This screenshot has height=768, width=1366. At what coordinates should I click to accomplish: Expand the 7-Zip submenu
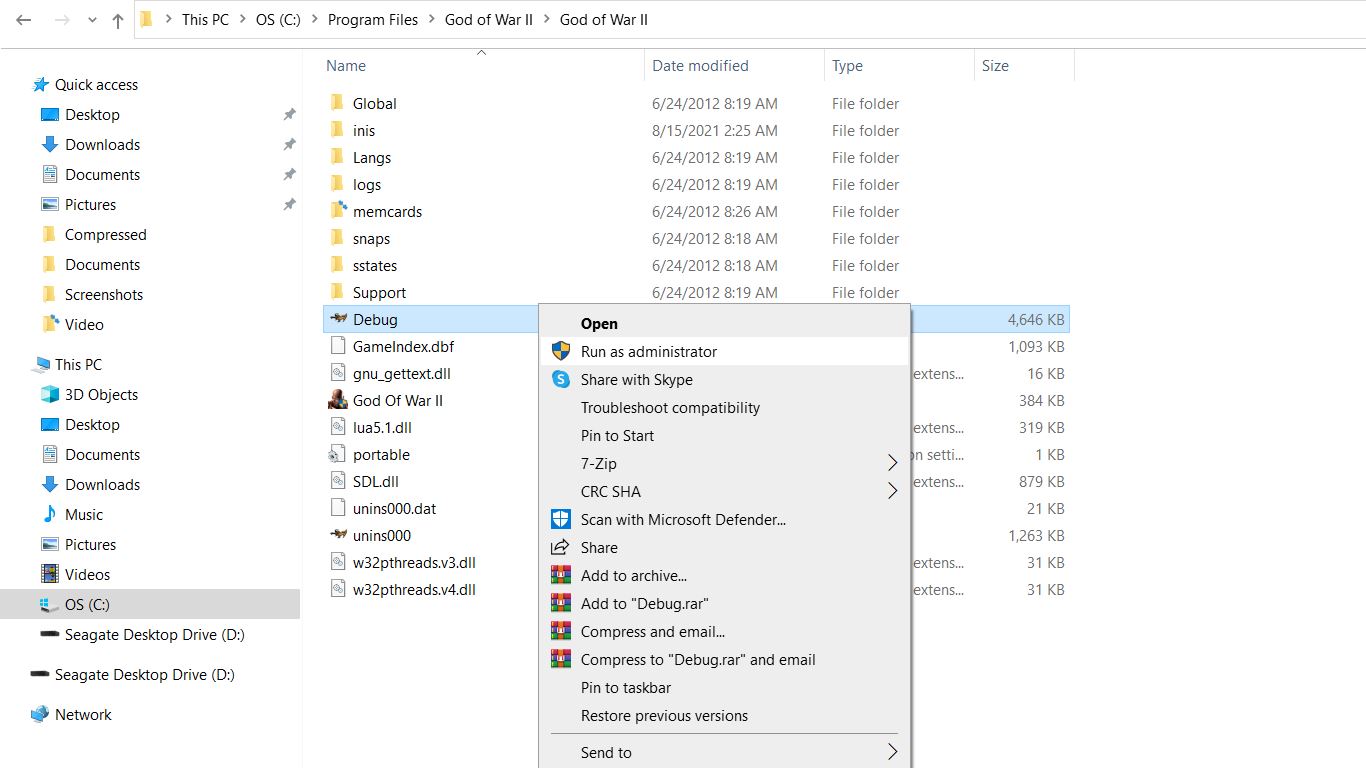[892, 464]
